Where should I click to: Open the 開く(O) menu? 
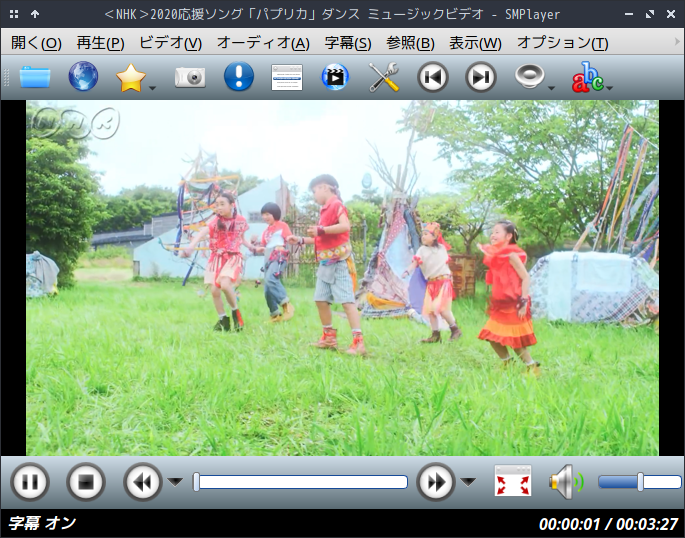pos(36,43)
